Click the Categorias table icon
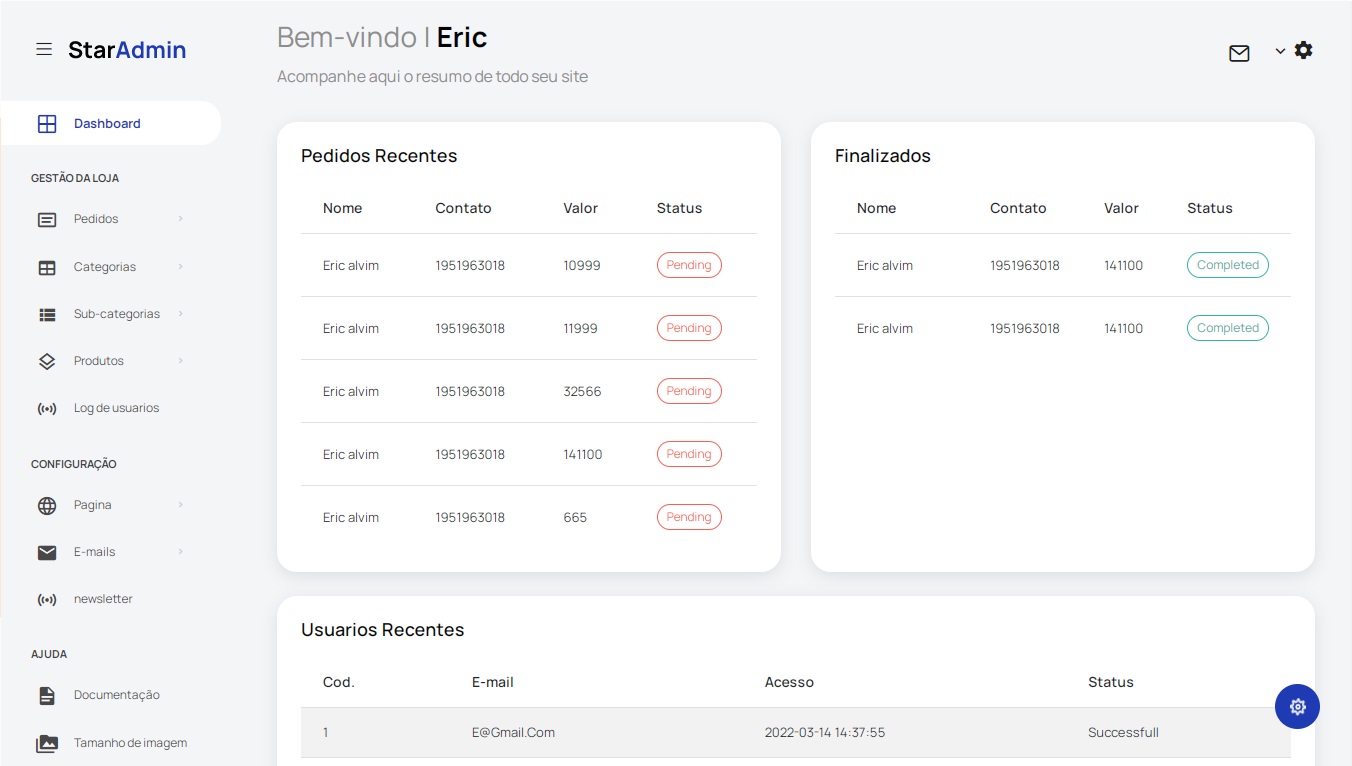The width and height of the screenshot is (1352, 766). pos(47,267)
